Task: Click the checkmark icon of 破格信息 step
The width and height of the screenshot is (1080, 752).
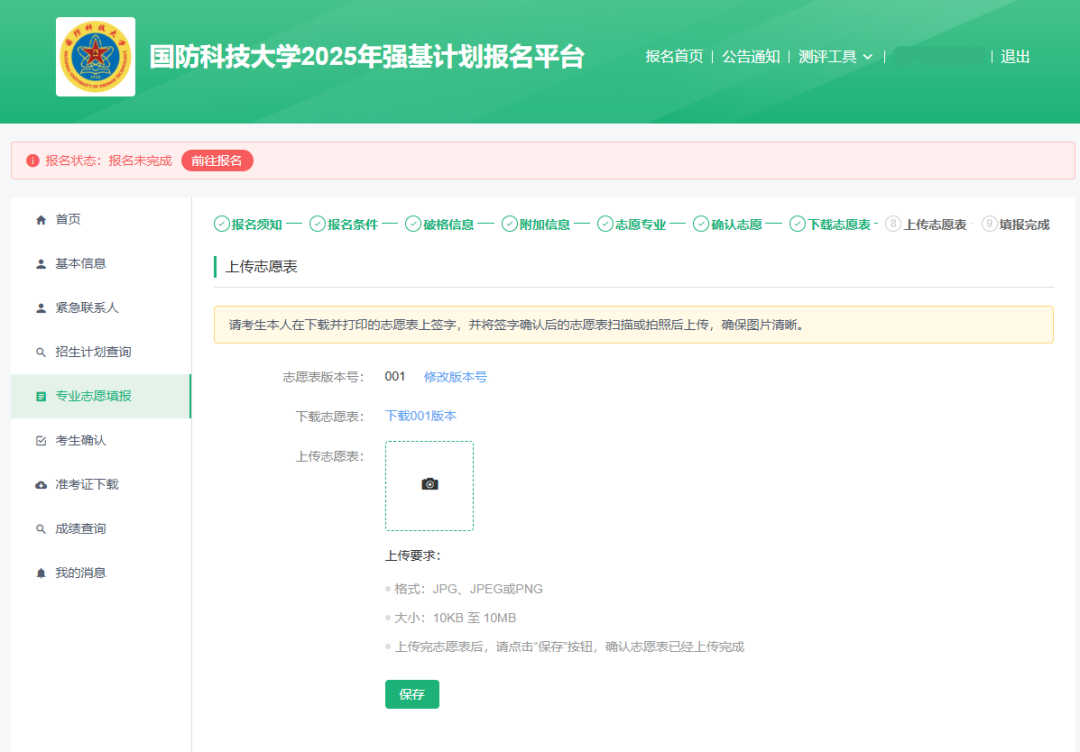Action: pos(413,224)
